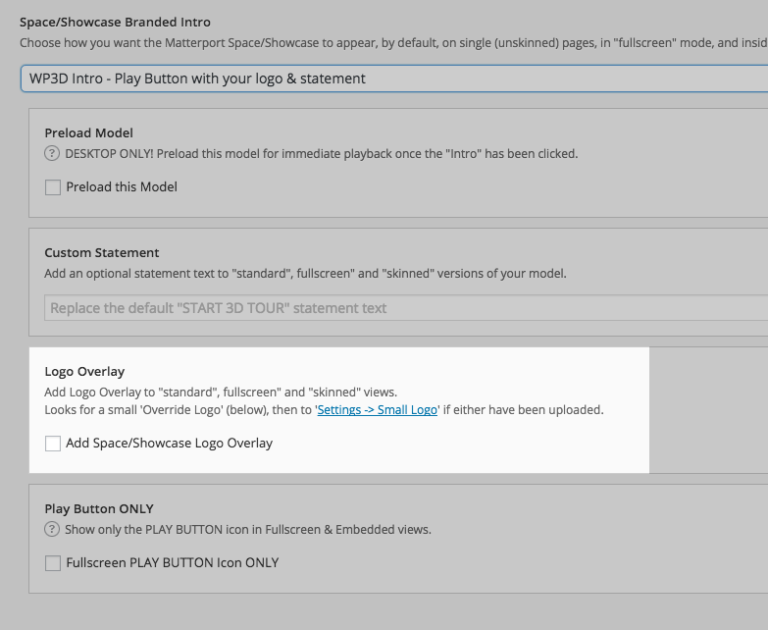Click the Custom Statement section heading

(x=102, y=252)
